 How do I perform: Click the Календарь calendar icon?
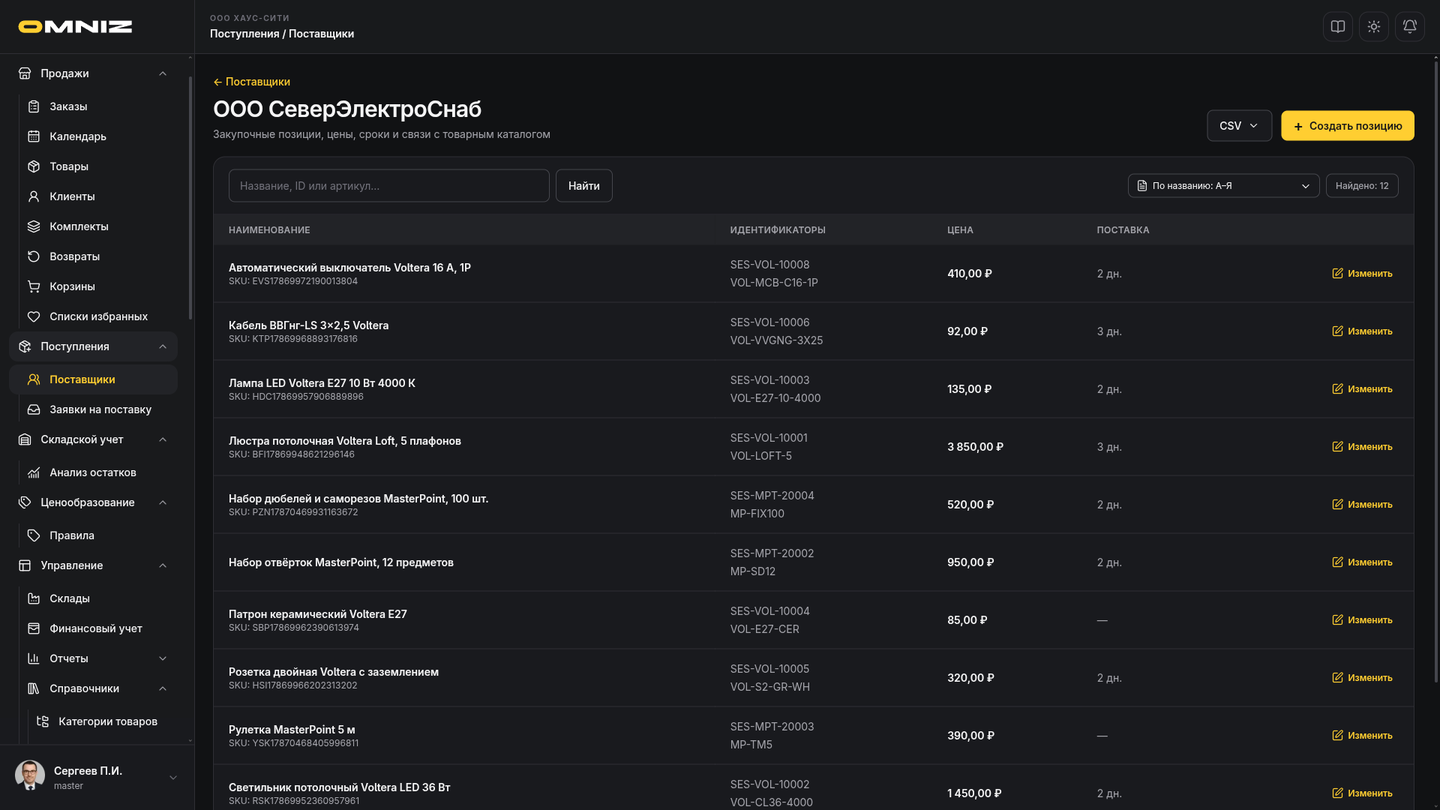(x=34, y=136)
